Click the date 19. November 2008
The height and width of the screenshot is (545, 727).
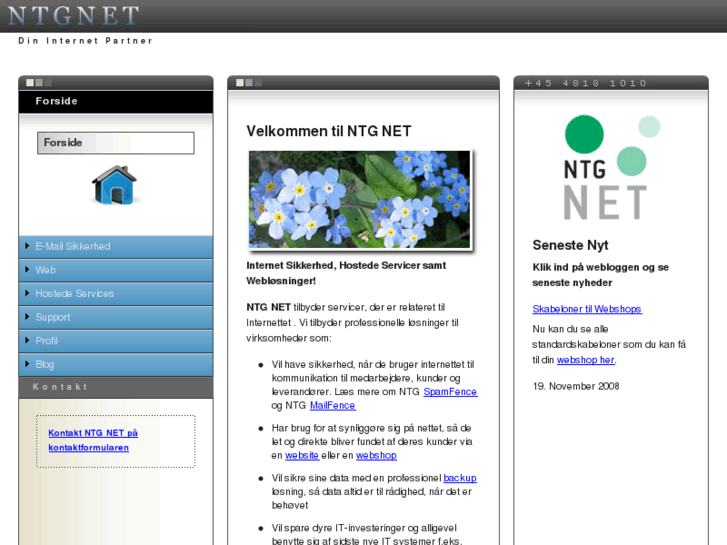[576, 386]
